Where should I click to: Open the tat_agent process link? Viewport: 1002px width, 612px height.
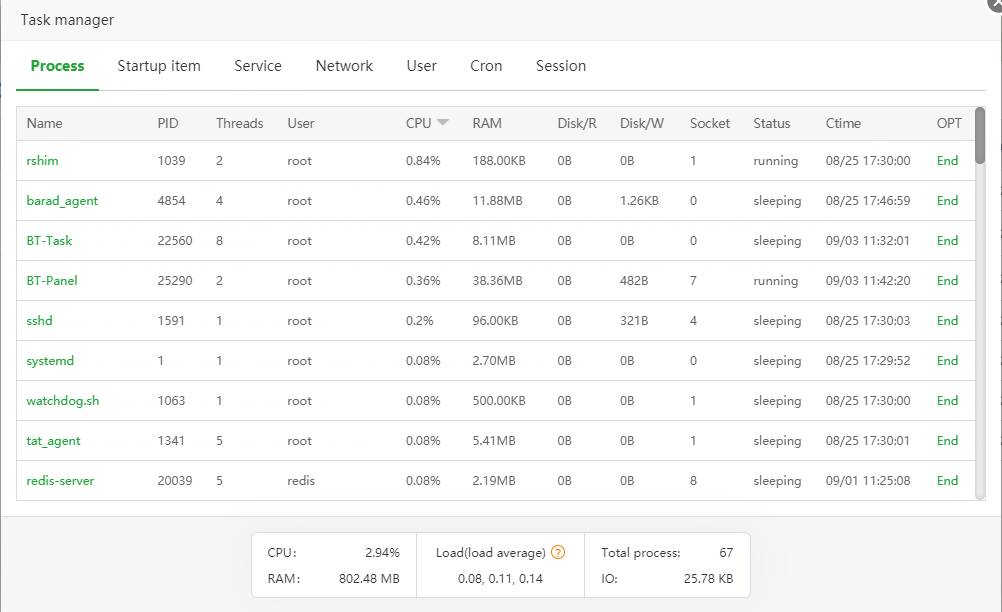click(53, 441)
